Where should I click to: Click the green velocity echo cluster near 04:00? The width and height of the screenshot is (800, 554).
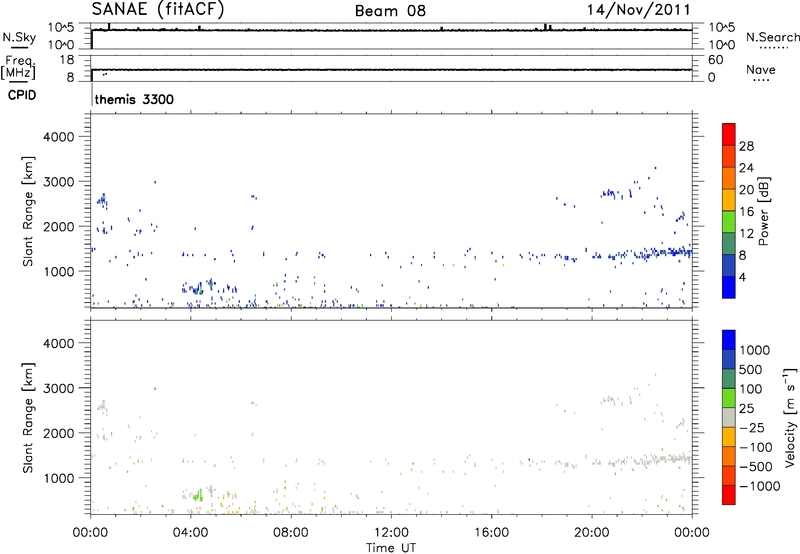(x=198, y=495)
